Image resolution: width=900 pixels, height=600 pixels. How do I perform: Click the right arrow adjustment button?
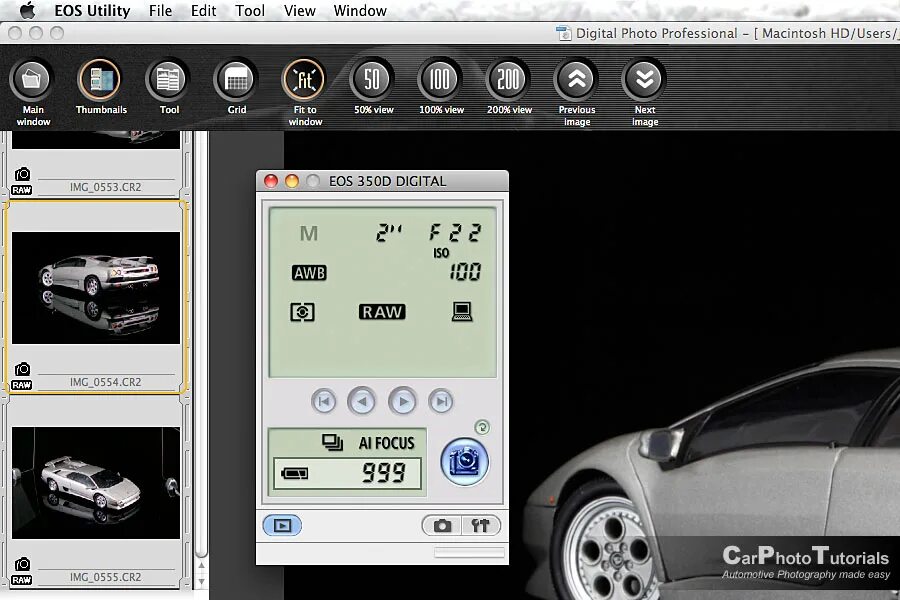[x=402, y=401]
